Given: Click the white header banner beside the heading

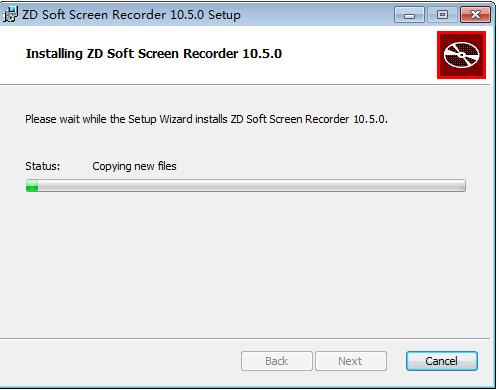Looking at the screenshot, I should [359, 54].
